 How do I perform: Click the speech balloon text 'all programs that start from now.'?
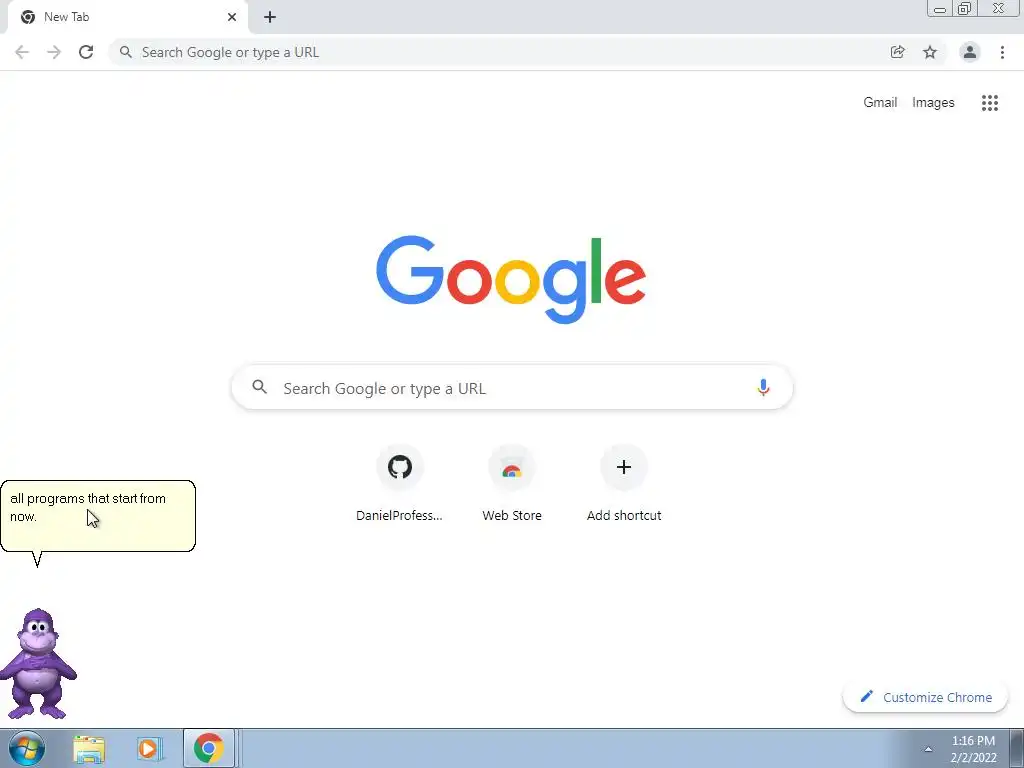(88, 507)
